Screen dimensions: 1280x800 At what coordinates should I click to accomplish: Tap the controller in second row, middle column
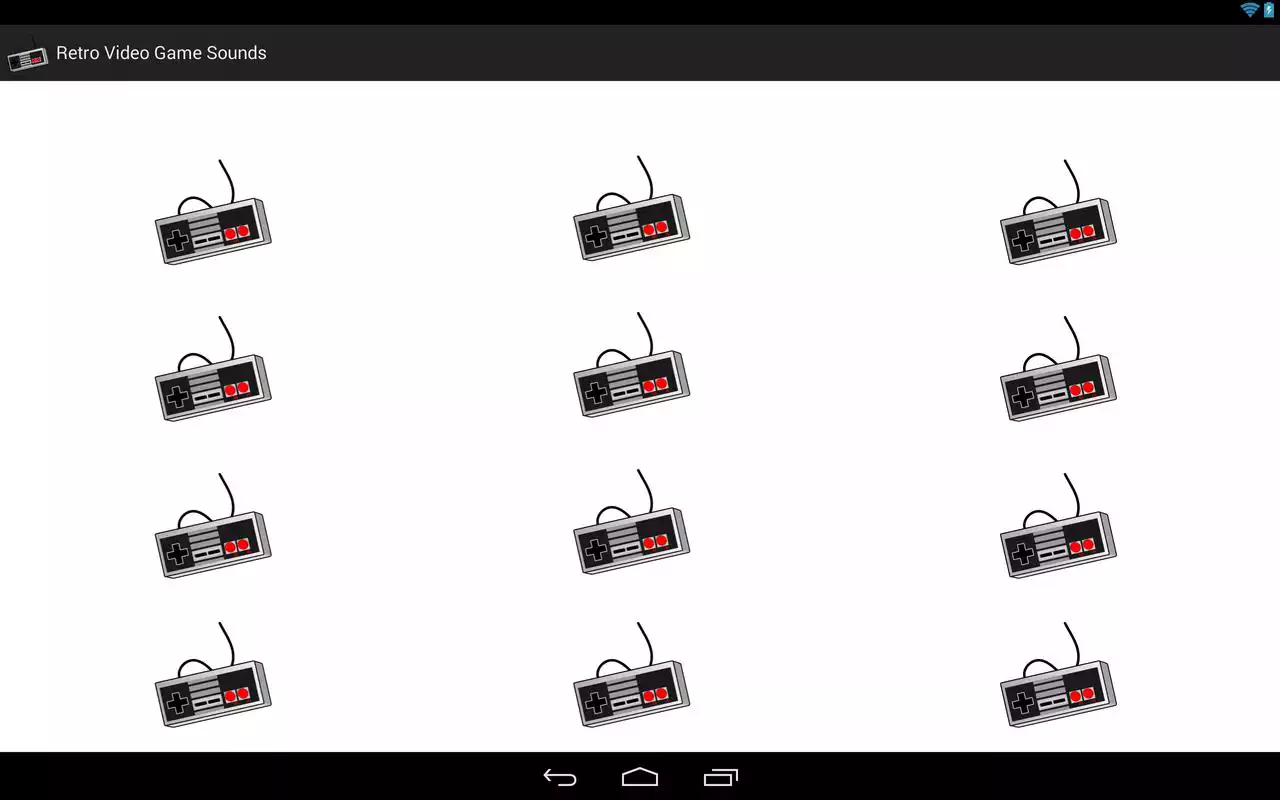[x=631, y=364]
